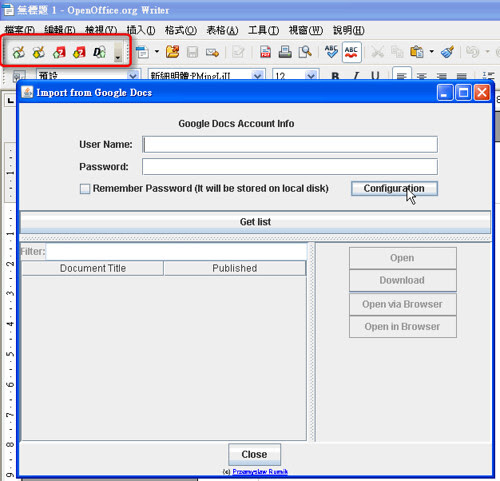Click the Download button
The height and width of the screenshot is (481, 500).
click(403, 280)
